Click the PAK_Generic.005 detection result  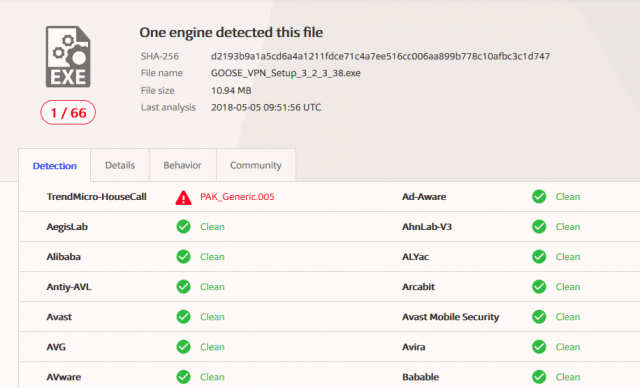[237, 197]
